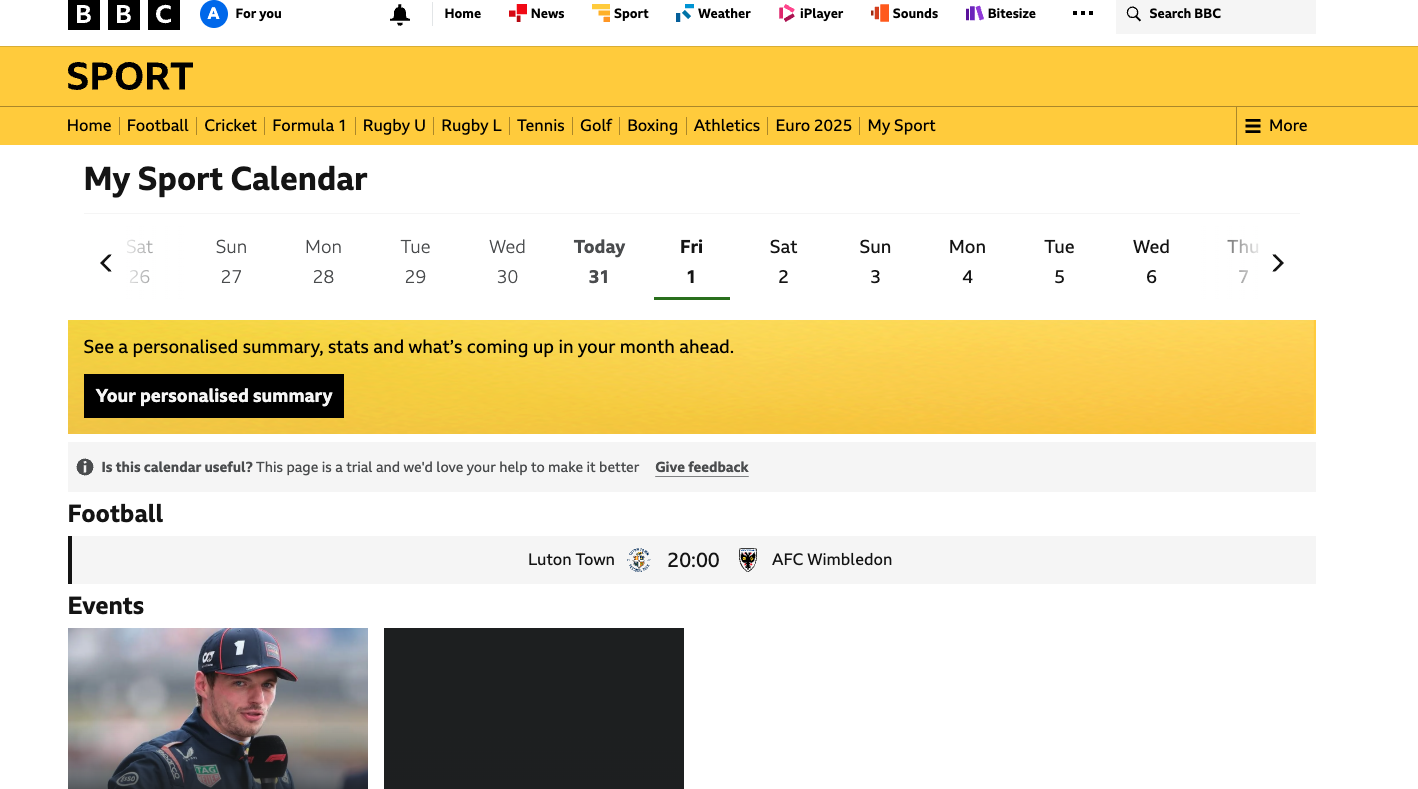
Task: Go to previous days with the left chevron
Action: tap(105, 262)
